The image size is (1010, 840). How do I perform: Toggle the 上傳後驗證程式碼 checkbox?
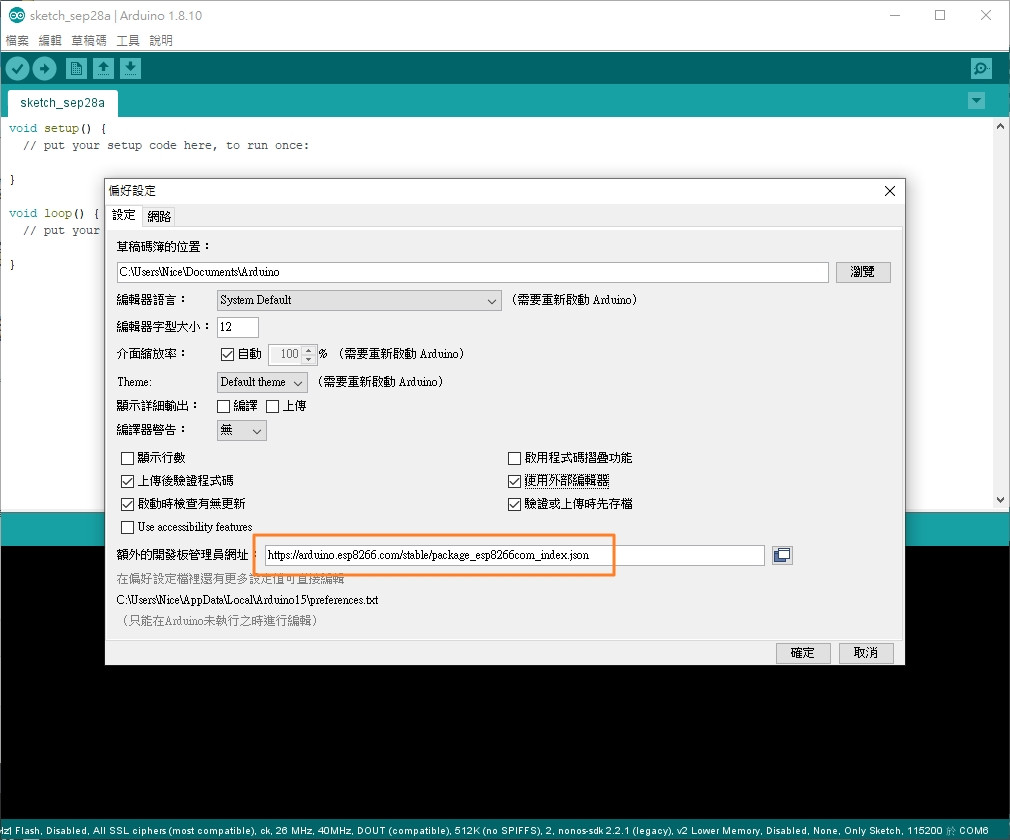click(x=128, y=481)
